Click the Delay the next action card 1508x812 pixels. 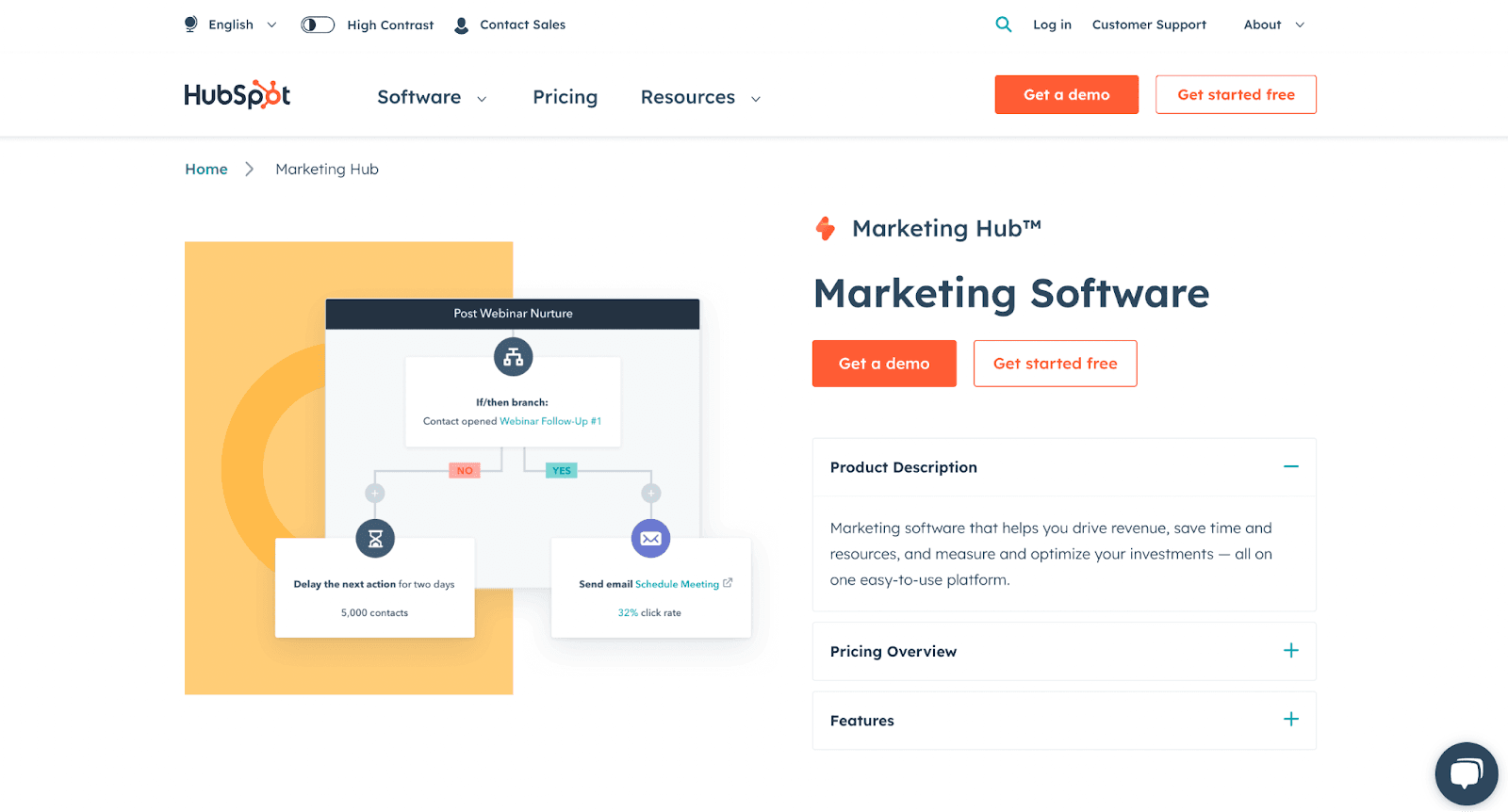coord(375,587)
